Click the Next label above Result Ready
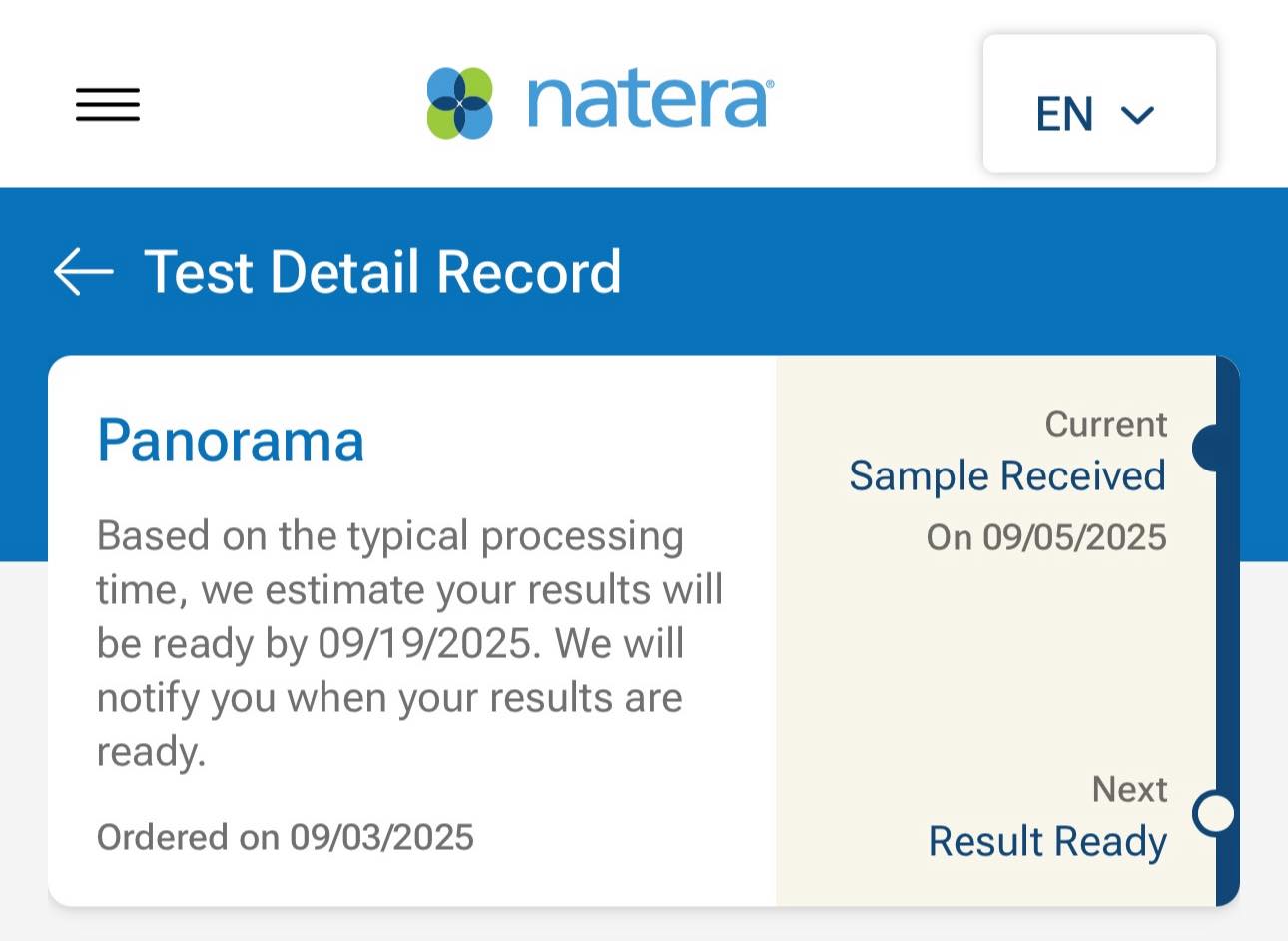 click(x=1129, y=789)
